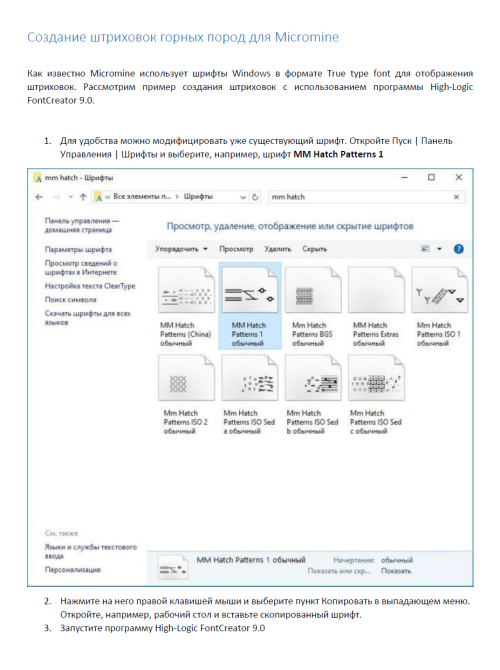Click Скачать шрифты для всех языков link

click(88, 318)
